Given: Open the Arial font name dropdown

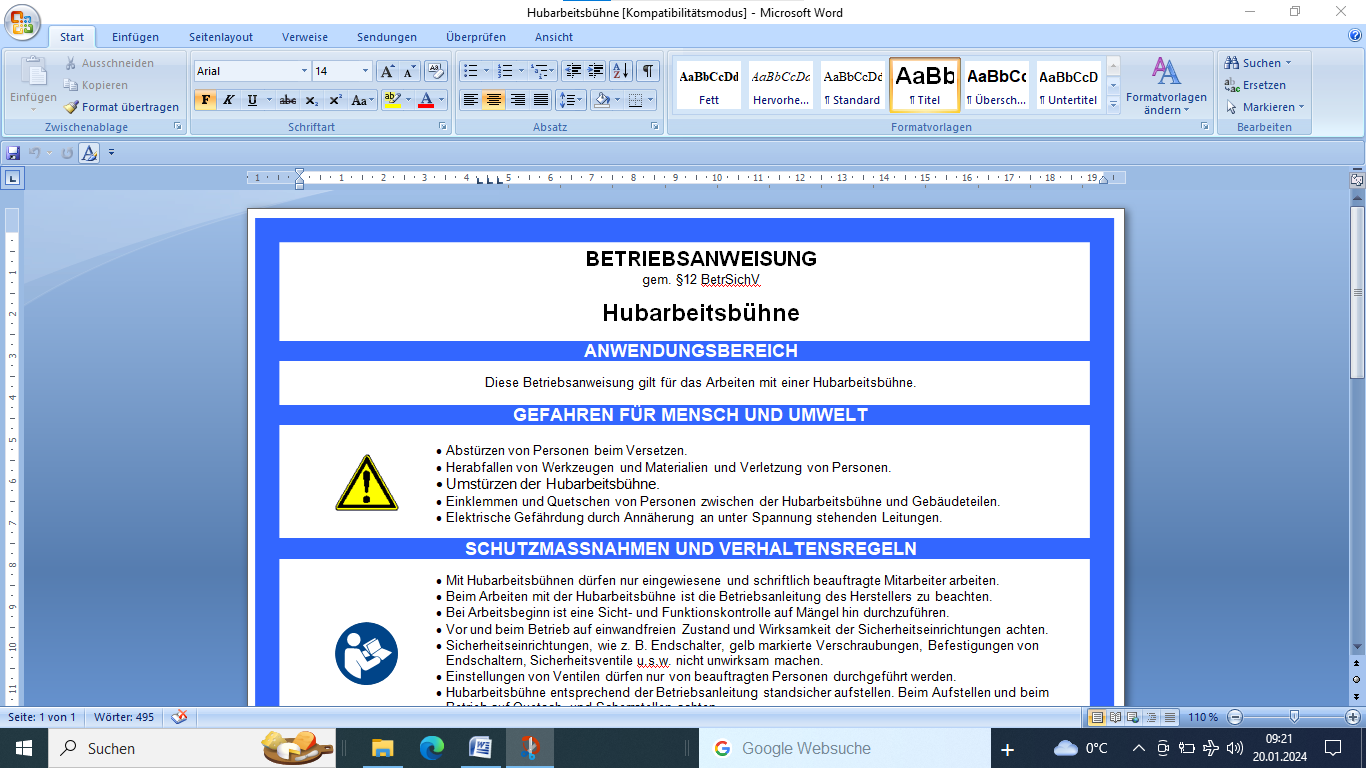Looking at the screenshot, I should coord(304,71).
